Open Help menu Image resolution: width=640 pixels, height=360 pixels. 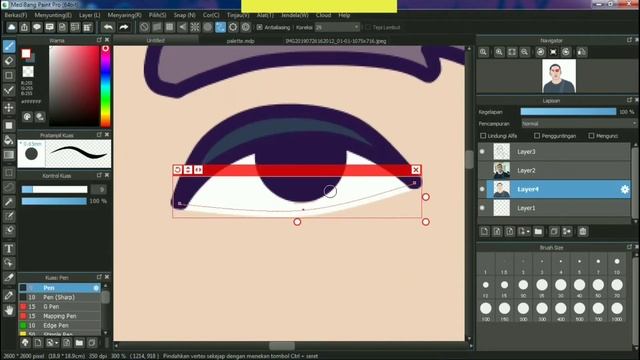coord(344,15)
